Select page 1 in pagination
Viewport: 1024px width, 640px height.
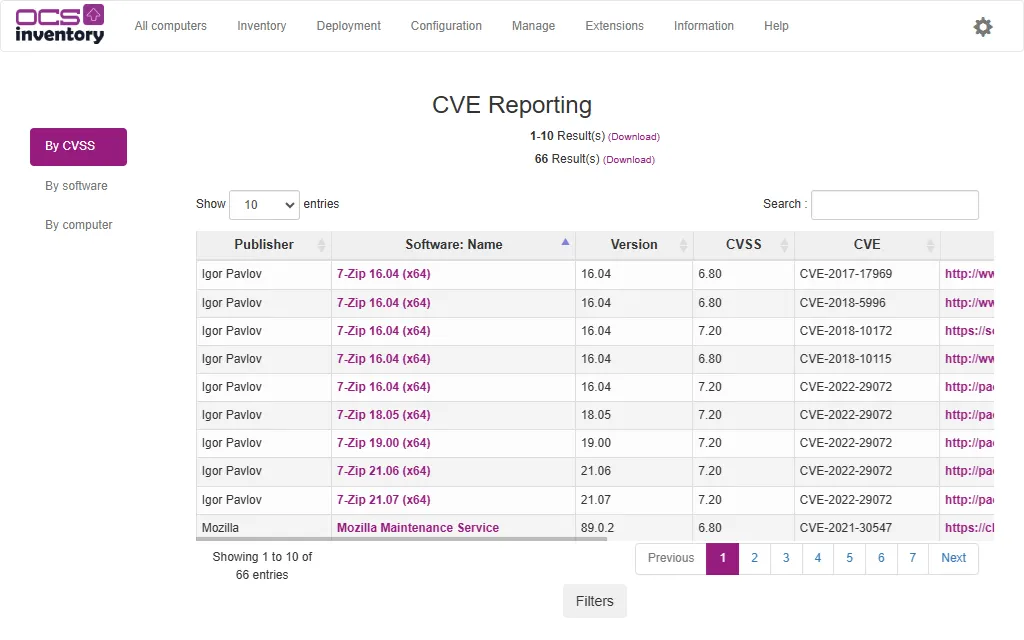coord(722,558)
